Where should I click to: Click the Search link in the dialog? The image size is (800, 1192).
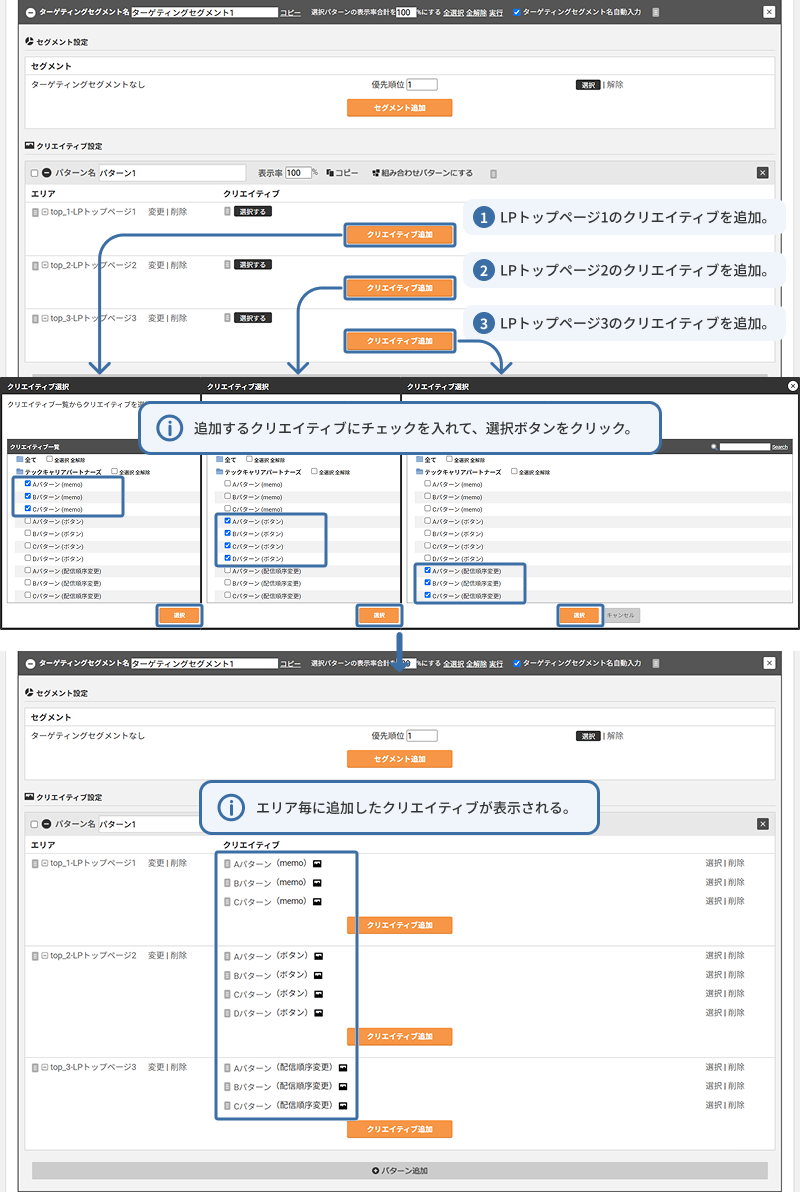point(780,447)
